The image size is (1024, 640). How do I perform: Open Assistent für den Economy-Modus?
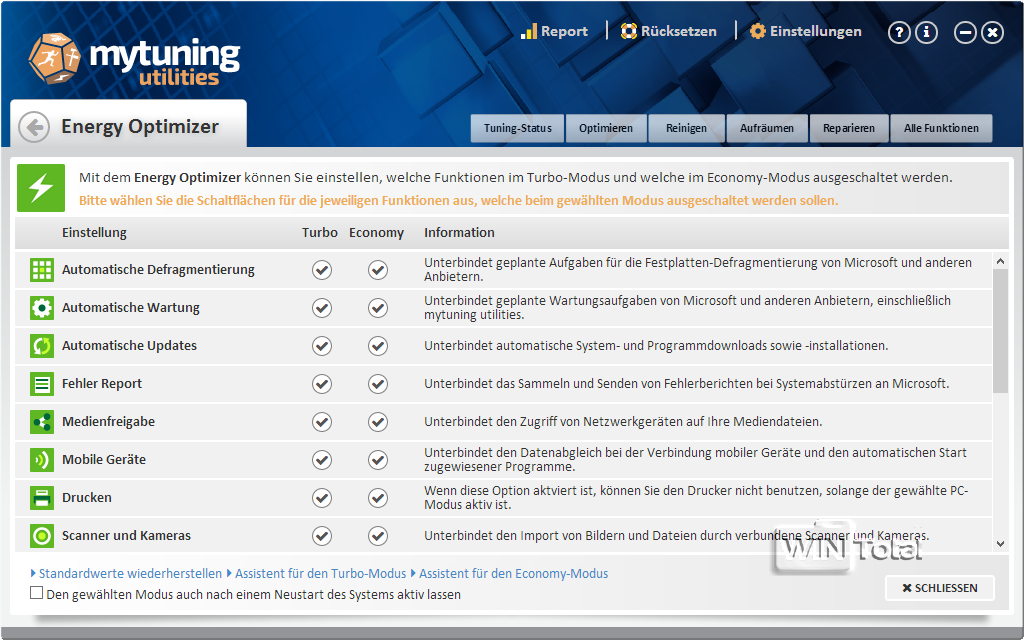(513, 573)
